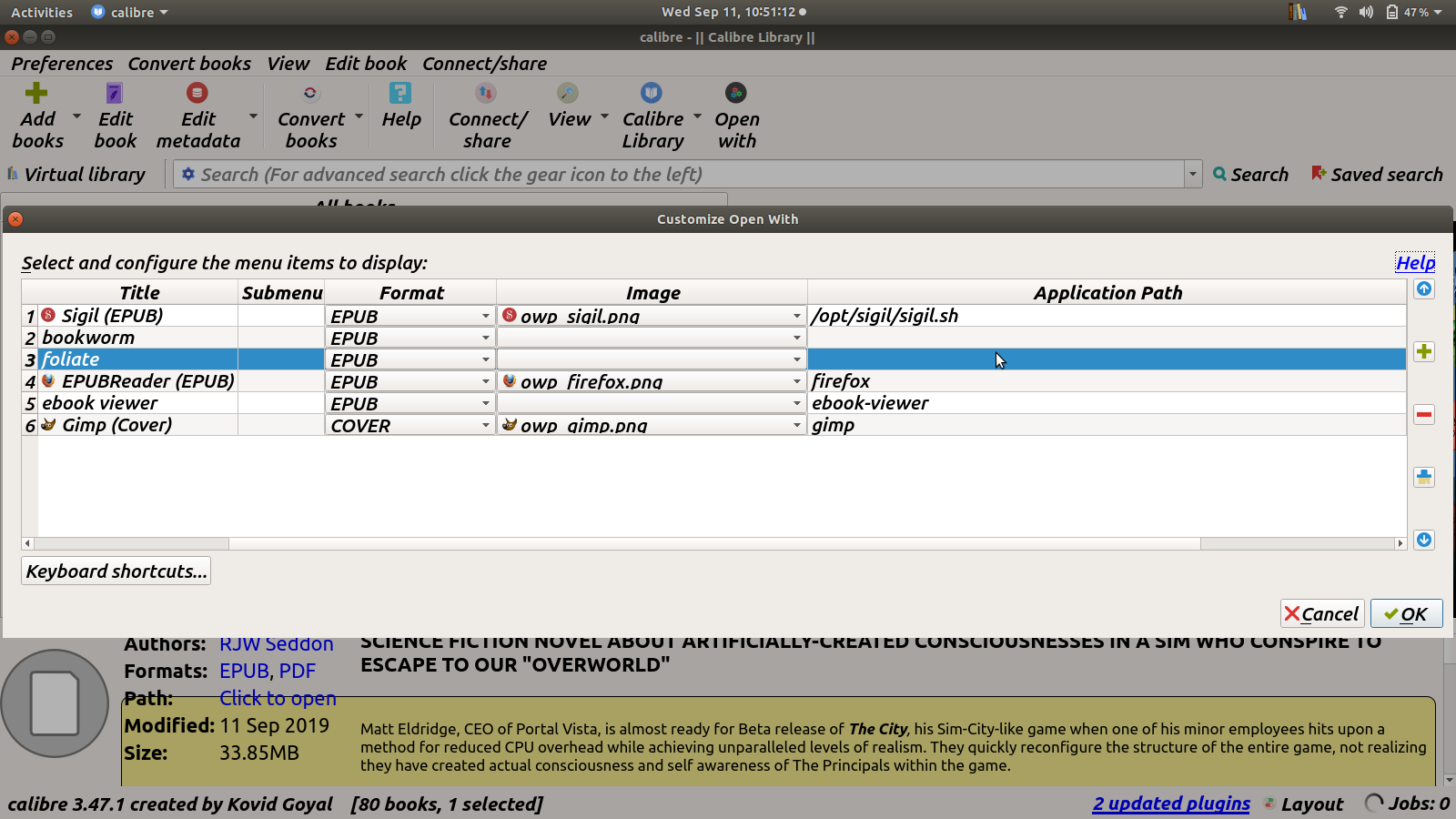
Task: Click the EPUB format link
Action: tap(244, 671)
